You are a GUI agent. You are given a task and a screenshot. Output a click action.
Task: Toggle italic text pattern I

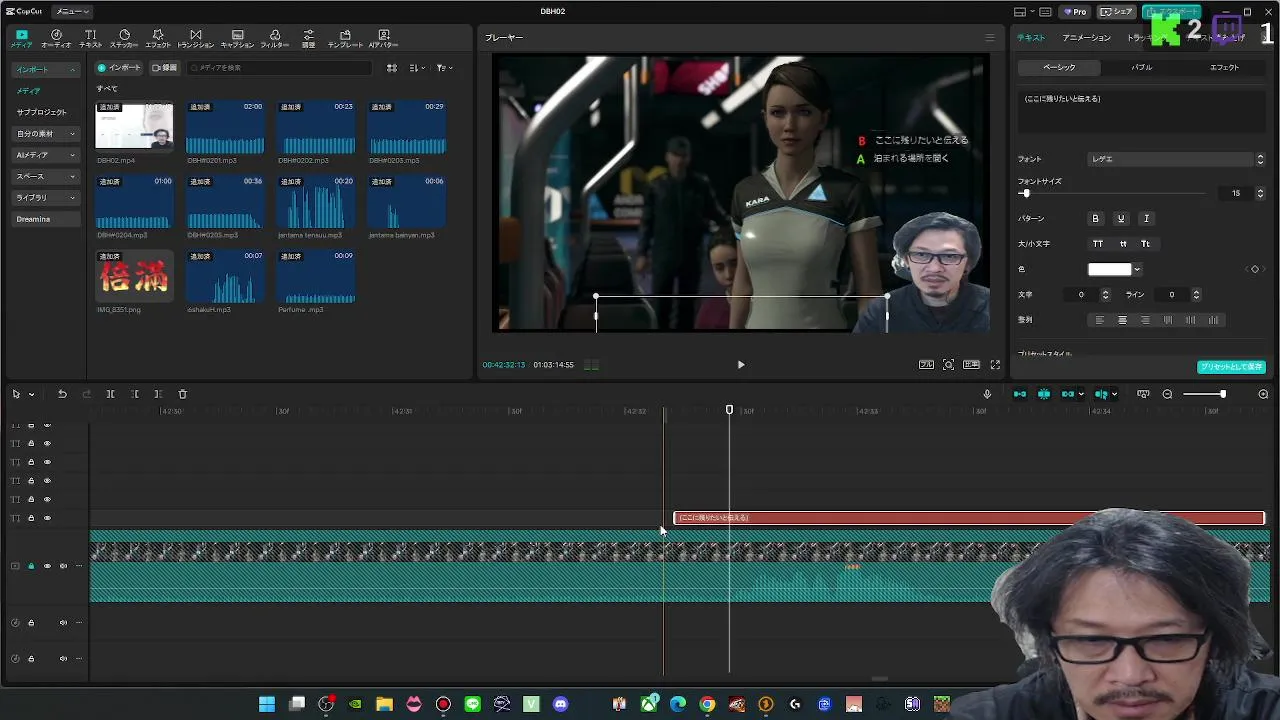click(x=1146, y=218)
